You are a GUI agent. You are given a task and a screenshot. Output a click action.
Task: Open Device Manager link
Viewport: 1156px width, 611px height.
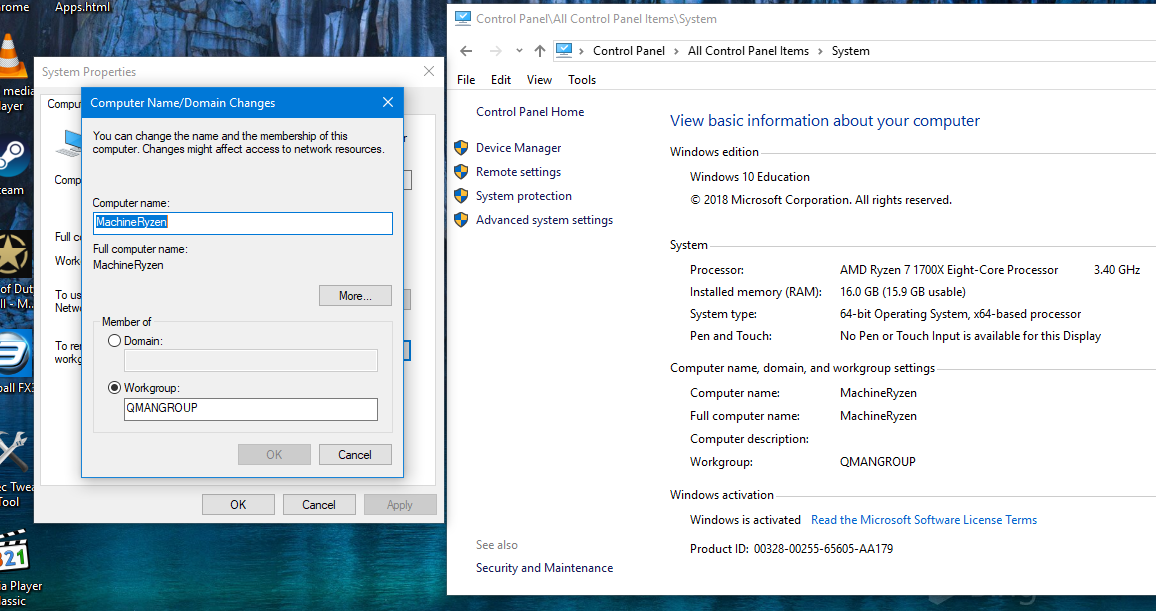click(518, 148)
